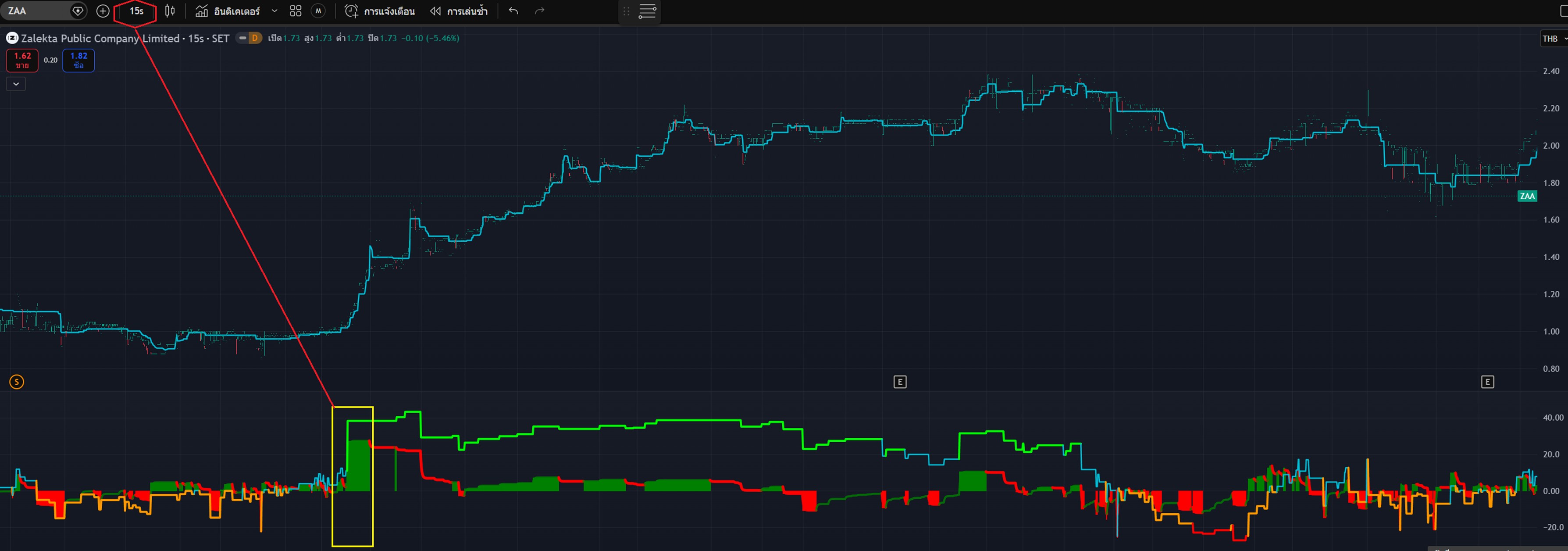Viewport: 1568px width, 551px height.
Task: Expand the indicators favorites dropdown arrow
Action: (274, 11)
